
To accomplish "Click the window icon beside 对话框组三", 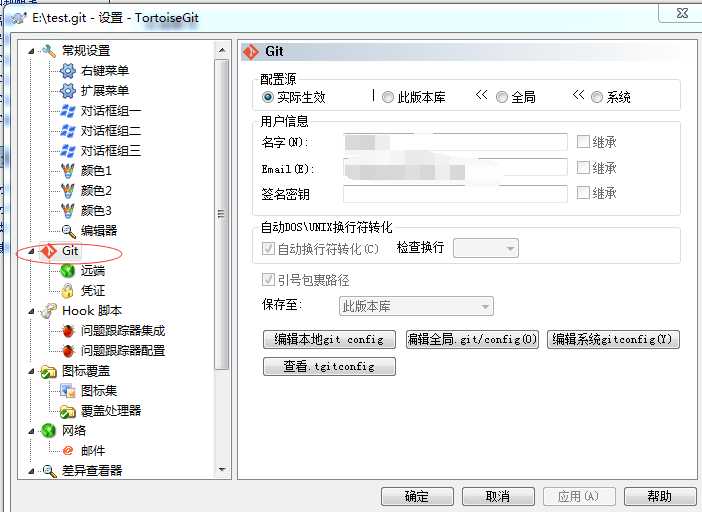I will tap(68, 150).
